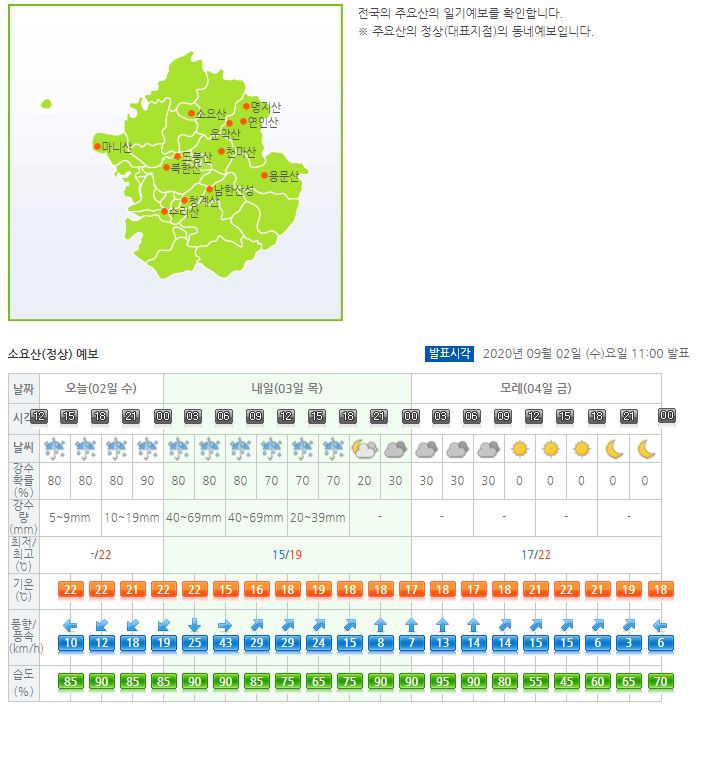
Task: Click the 수리산 dot on the map
Action: pos(165,211)
